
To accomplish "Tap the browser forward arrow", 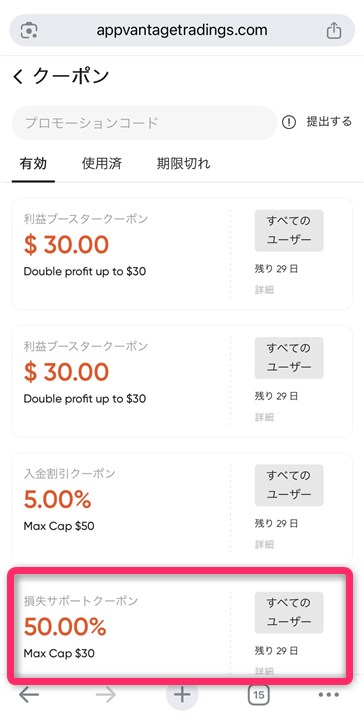I will click(x=106, y=695).
